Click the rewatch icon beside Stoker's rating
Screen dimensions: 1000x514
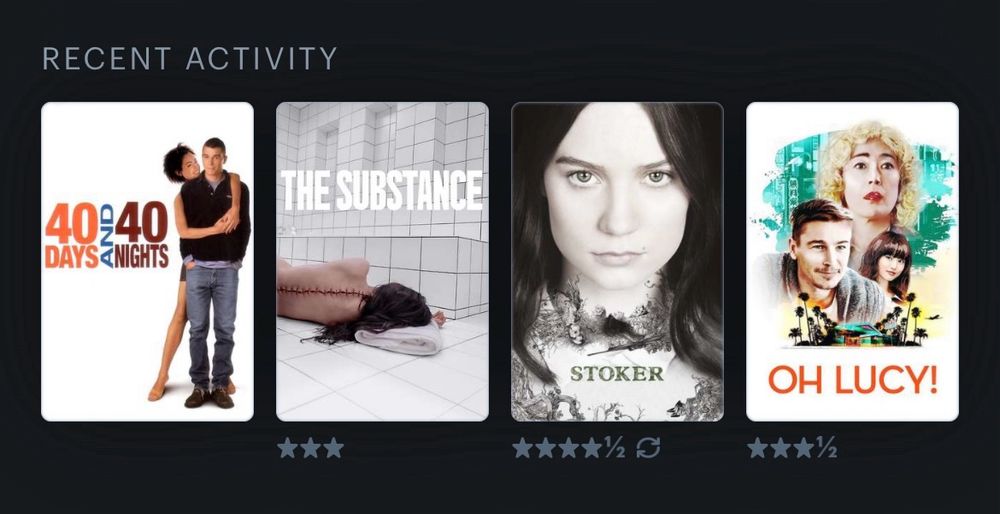648,448
